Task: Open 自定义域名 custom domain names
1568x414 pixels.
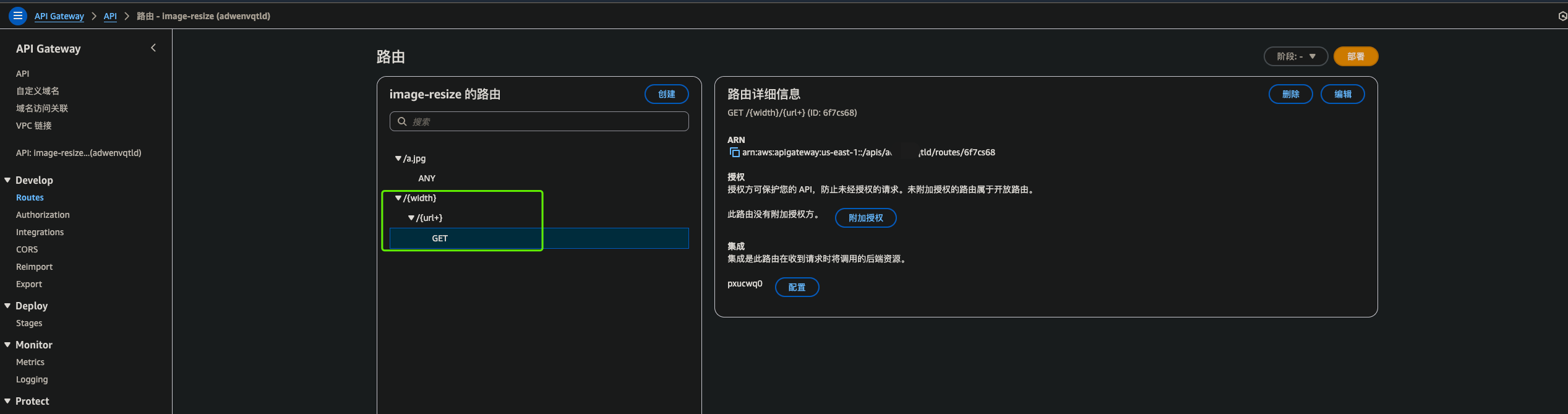Action: click(38, 91)
